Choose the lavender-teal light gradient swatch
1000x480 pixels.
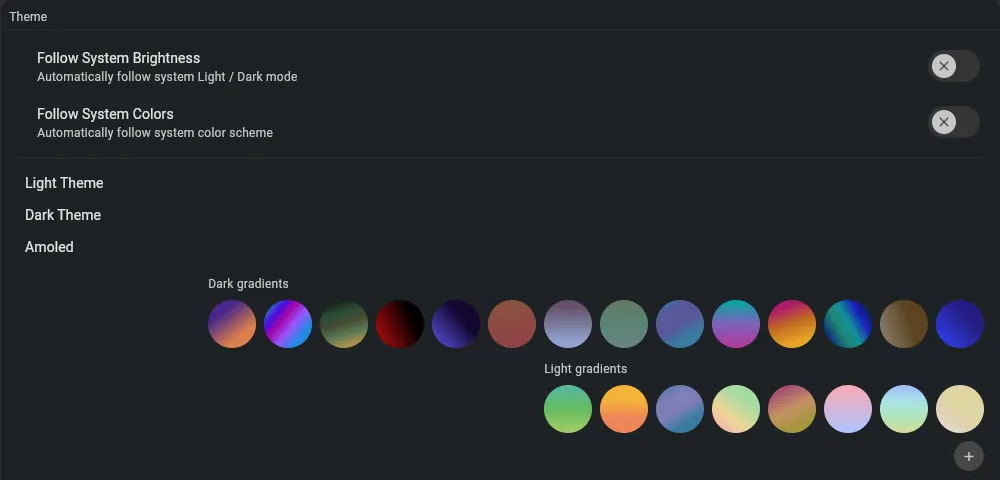(680, 409)
